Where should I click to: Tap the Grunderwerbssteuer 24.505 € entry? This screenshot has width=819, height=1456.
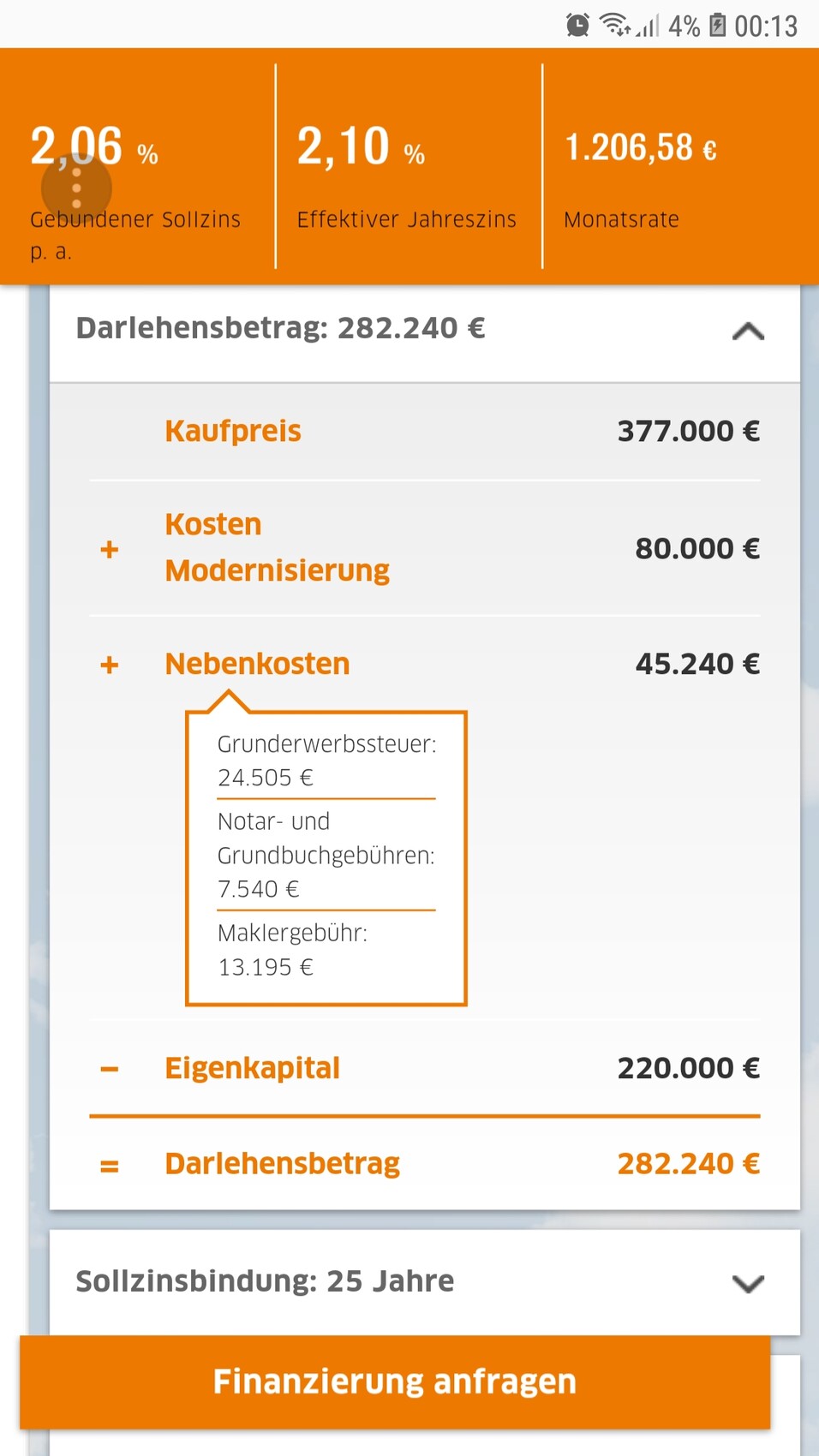(x=326, y=761)
